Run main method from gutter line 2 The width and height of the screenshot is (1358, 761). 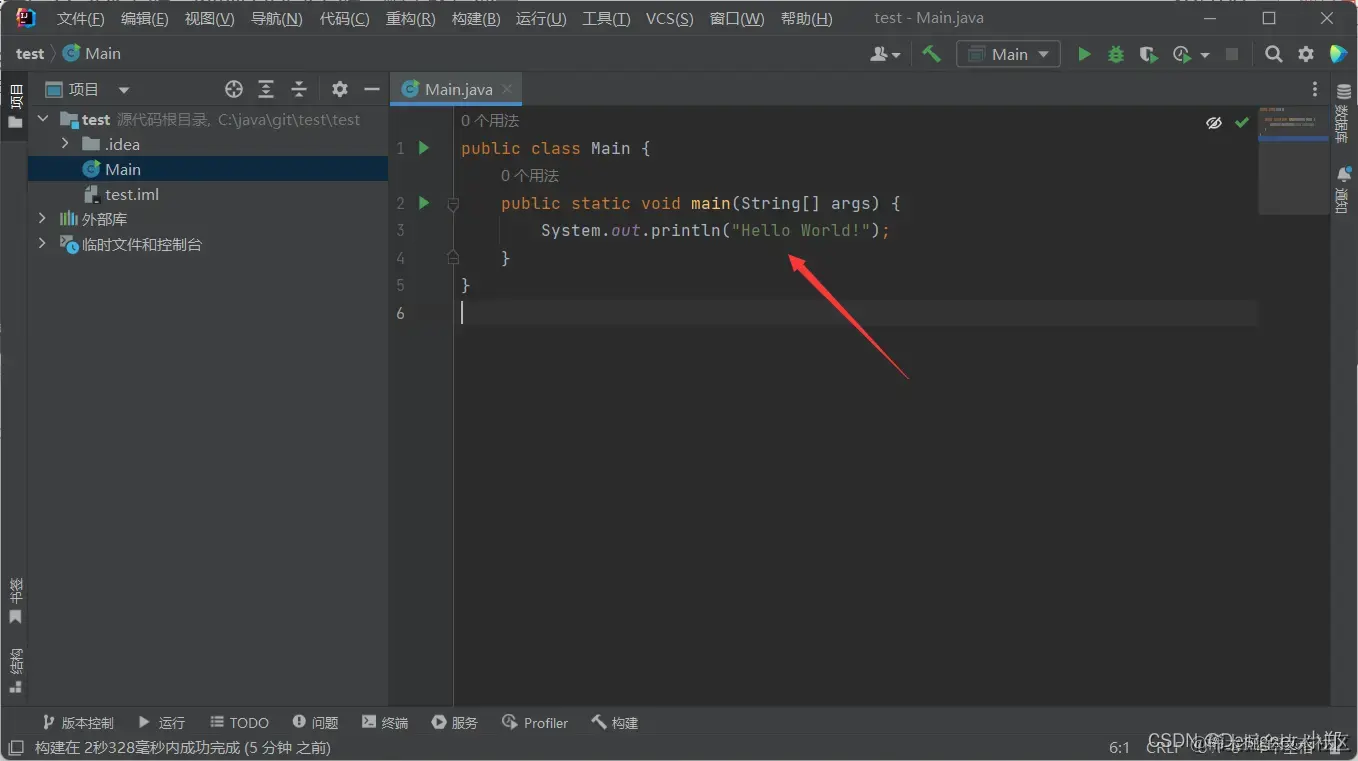(423, 203)
